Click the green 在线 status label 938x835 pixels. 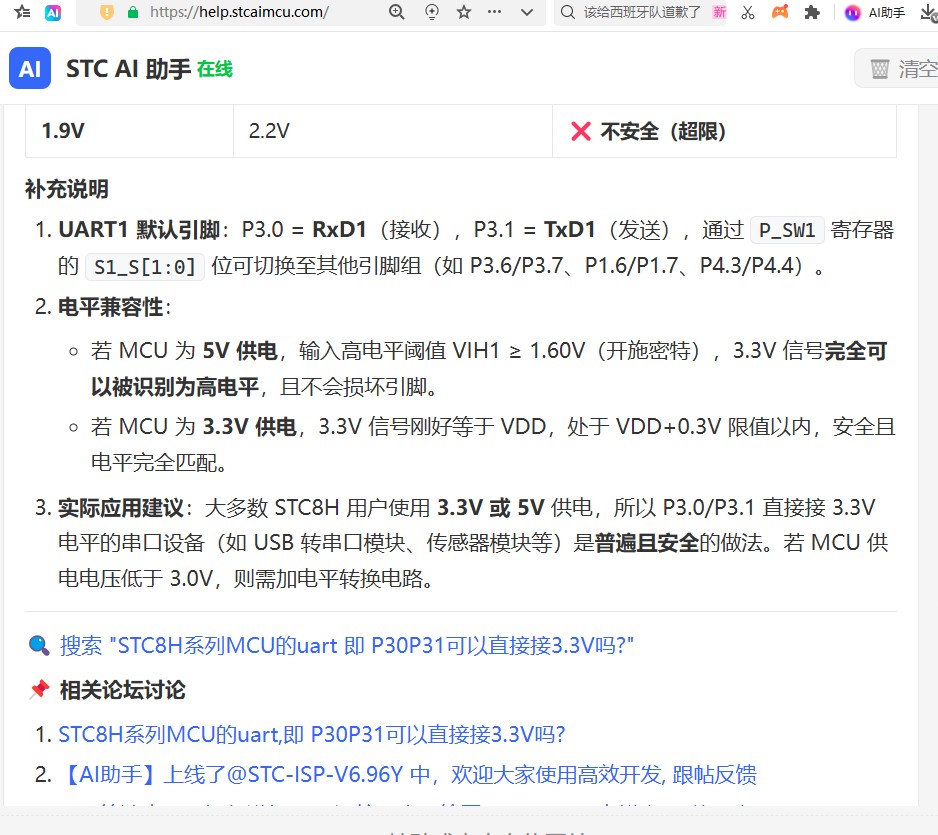(x=215, y=69)
